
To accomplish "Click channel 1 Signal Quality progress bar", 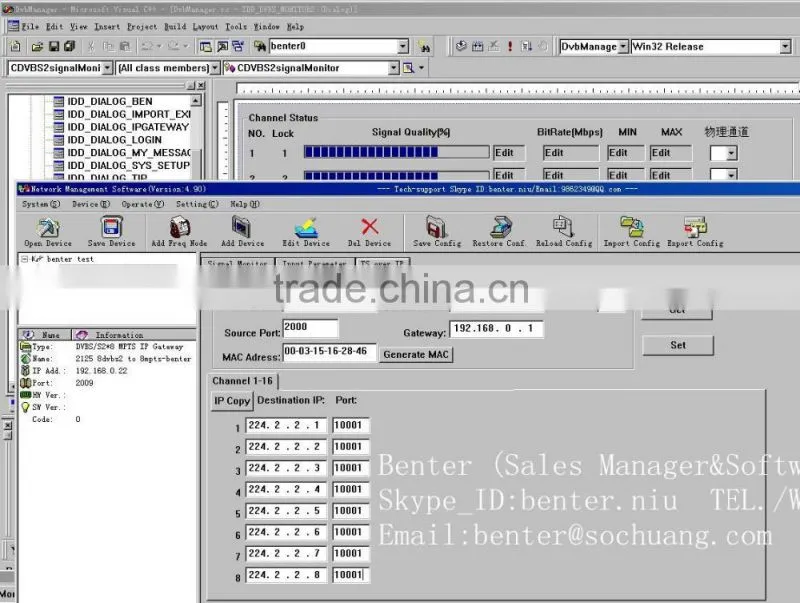I will 396,152.
